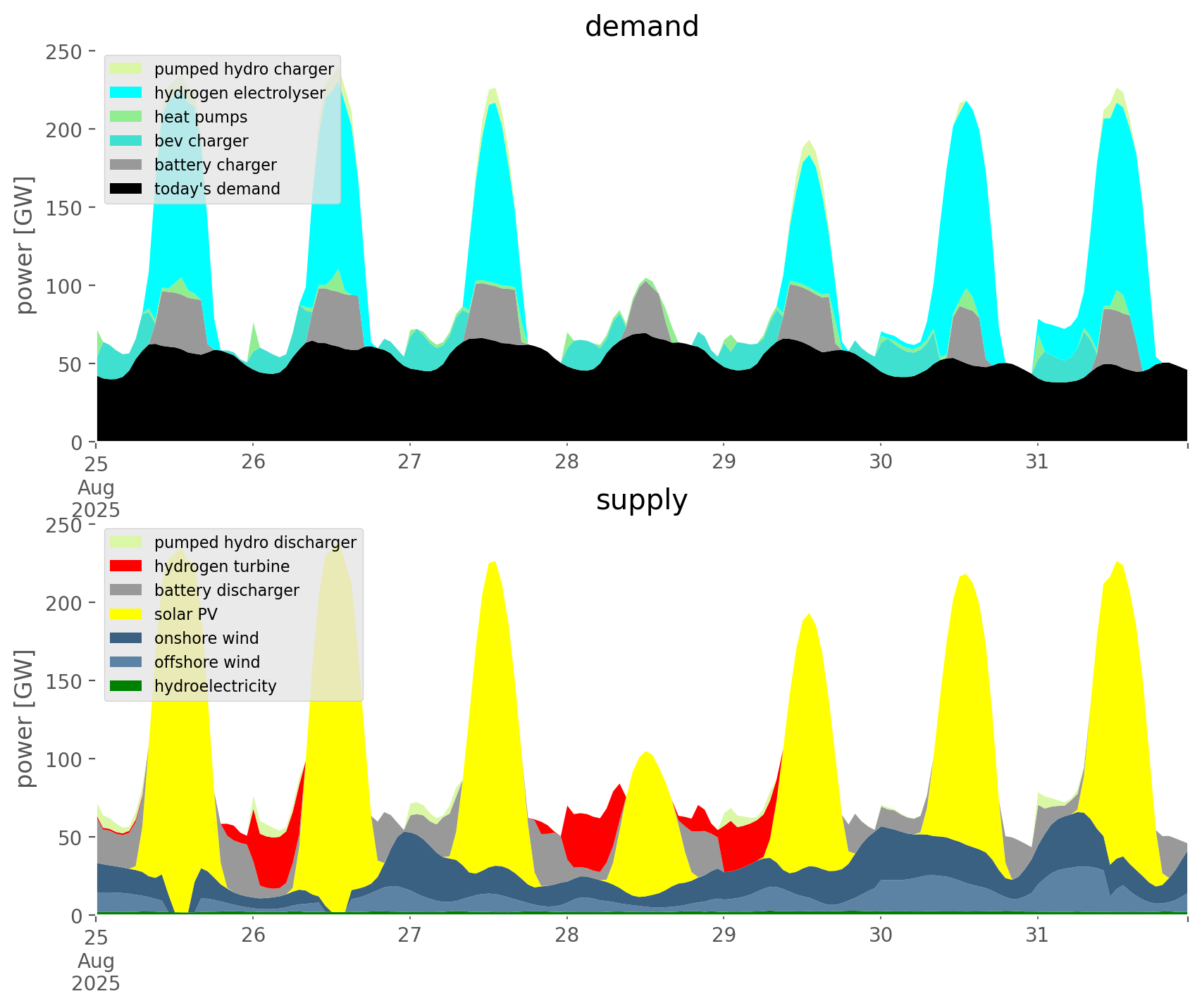Click the bev charger legend swatch
The width and height of the screenshot is (1202, 1008).
click(127, 141)
